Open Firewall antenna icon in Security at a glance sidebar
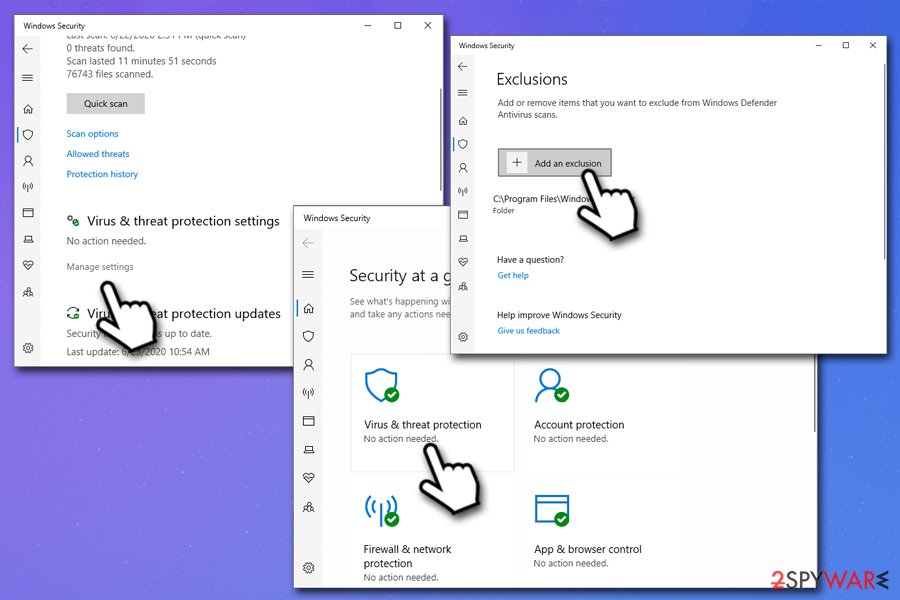 click(x=308, y=393)
